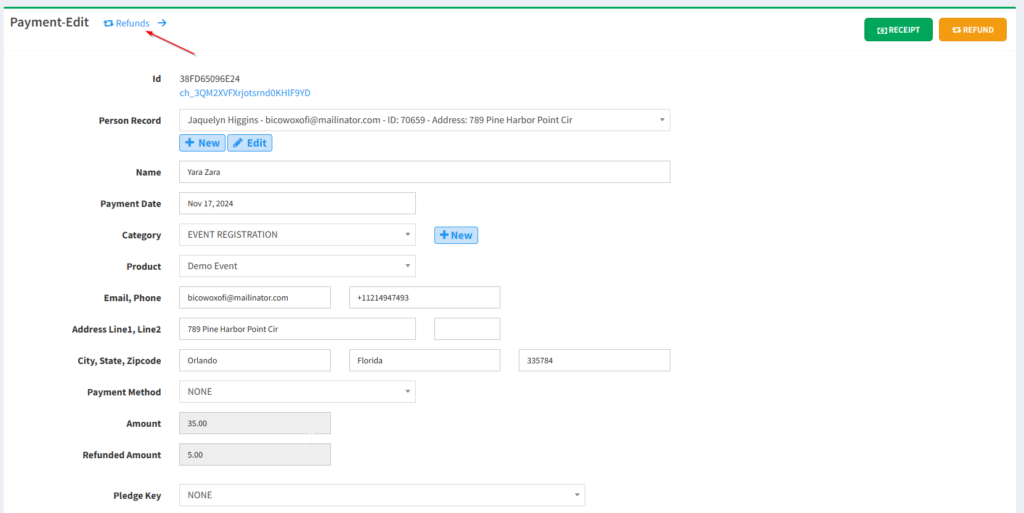Click into the Name field
Screen dimensions: 1024x513
[x=424, y=172]
